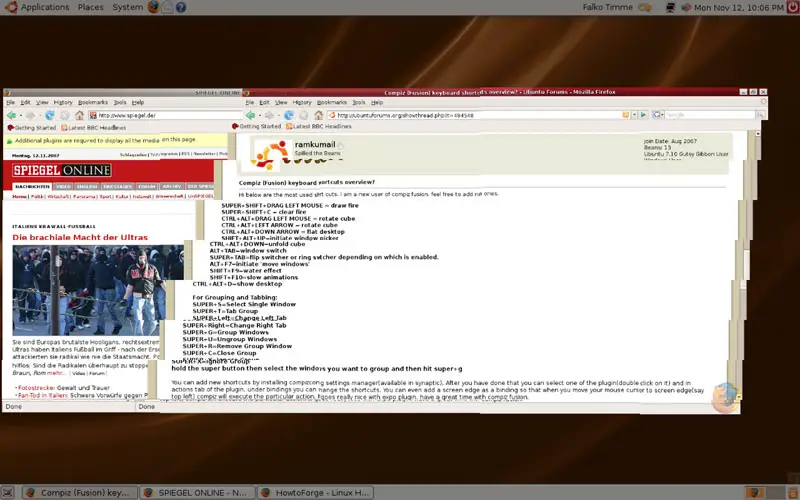Viewport: 800px width, 500px height.
Task: Click trash icon in bottom panel
Action: pos(793,492)
